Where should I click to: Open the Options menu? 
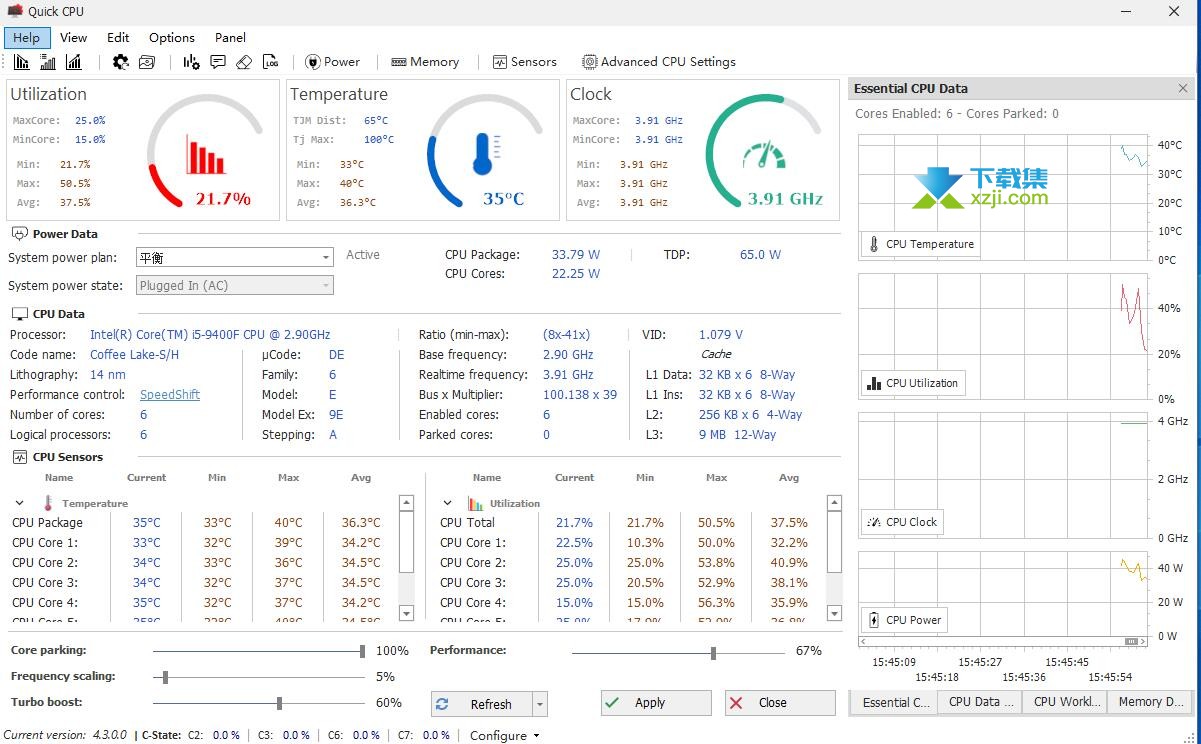coord(172,38)
